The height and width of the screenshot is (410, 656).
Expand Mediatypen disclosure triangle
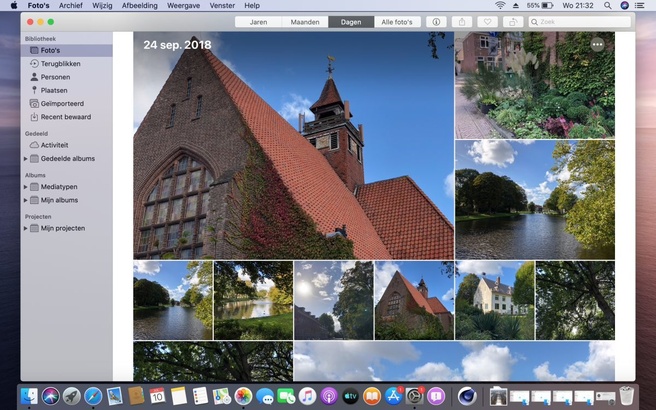(26, 187)
